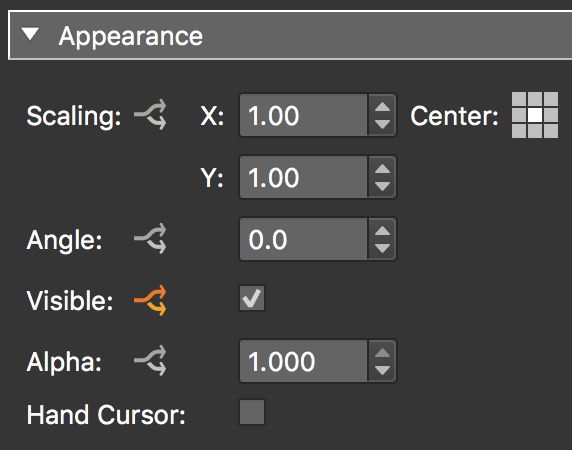Decrease Alpha value with down stepper arrow

tap(382, 370)
